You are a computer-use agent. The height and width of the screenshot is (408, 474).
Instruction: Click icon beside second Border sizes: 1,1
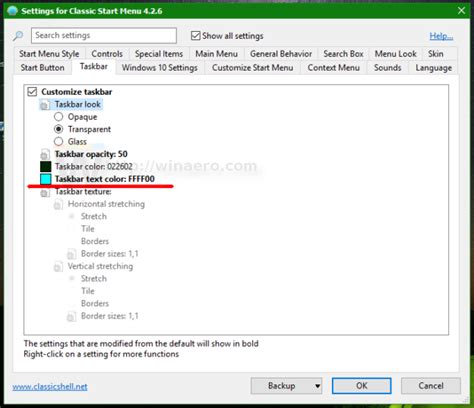pyautogui.click(x=71, y=317)
